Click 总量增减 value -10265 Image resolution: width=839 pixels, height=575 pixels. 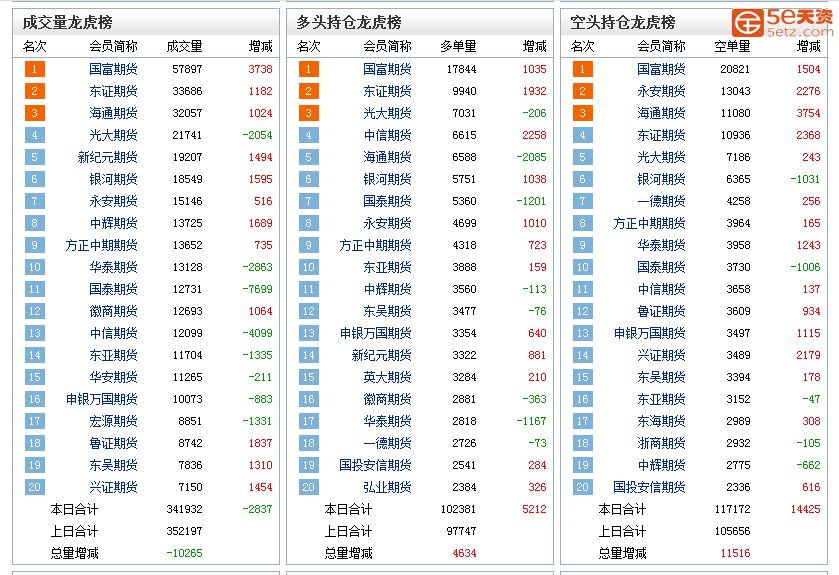(x=184, y=553)
